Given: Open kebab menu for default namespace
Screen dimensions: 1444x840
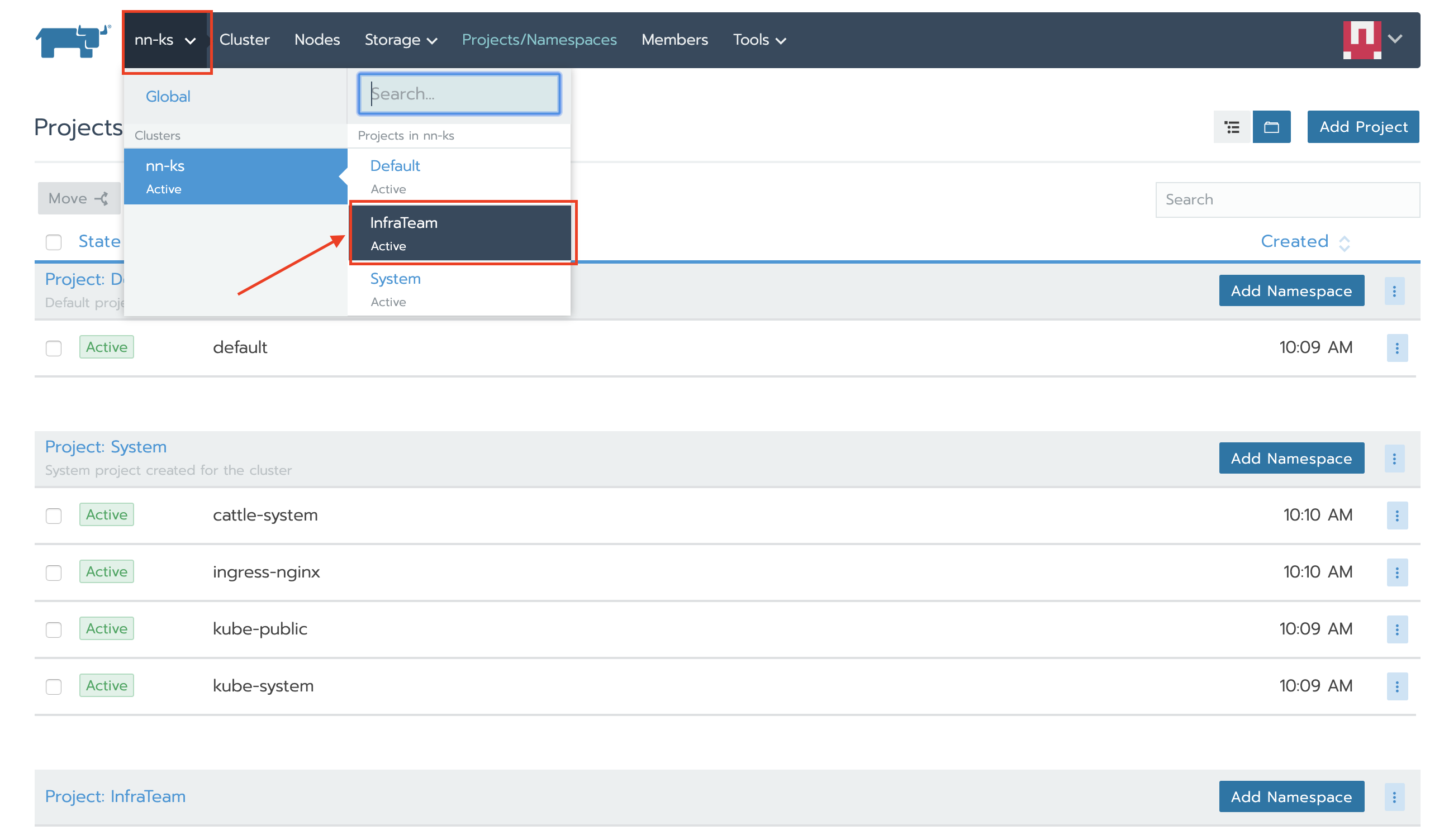Looking at the screenshot, I should click(1396, 348).
